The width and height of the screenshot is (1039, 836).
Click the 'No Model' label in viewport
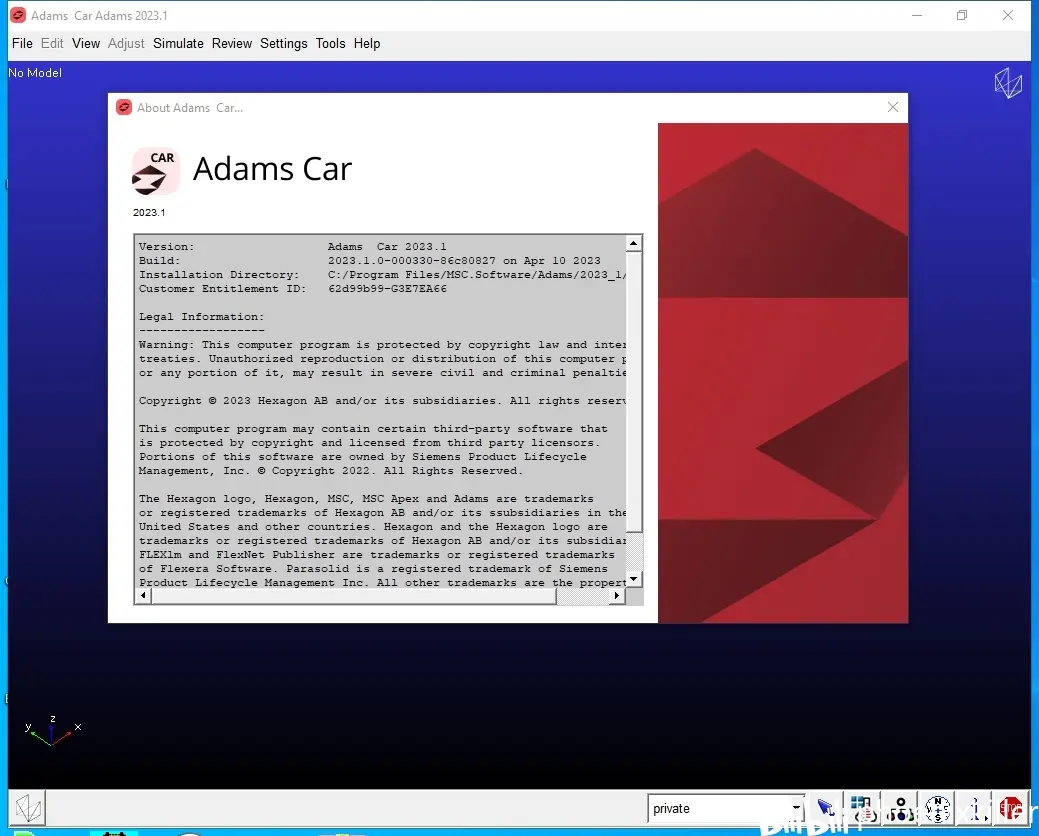point(35,73)
